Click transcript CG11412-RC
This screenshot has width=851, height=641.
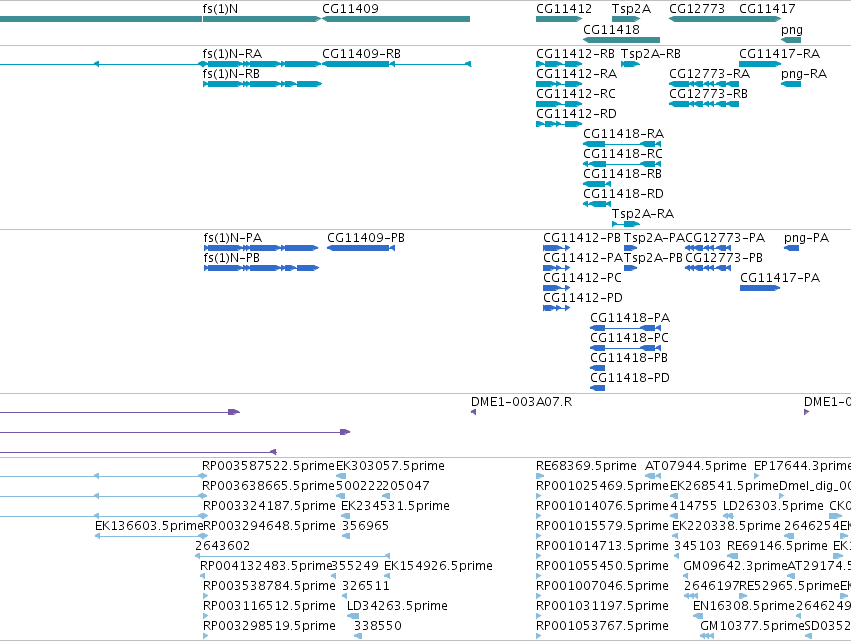[559, 104]
